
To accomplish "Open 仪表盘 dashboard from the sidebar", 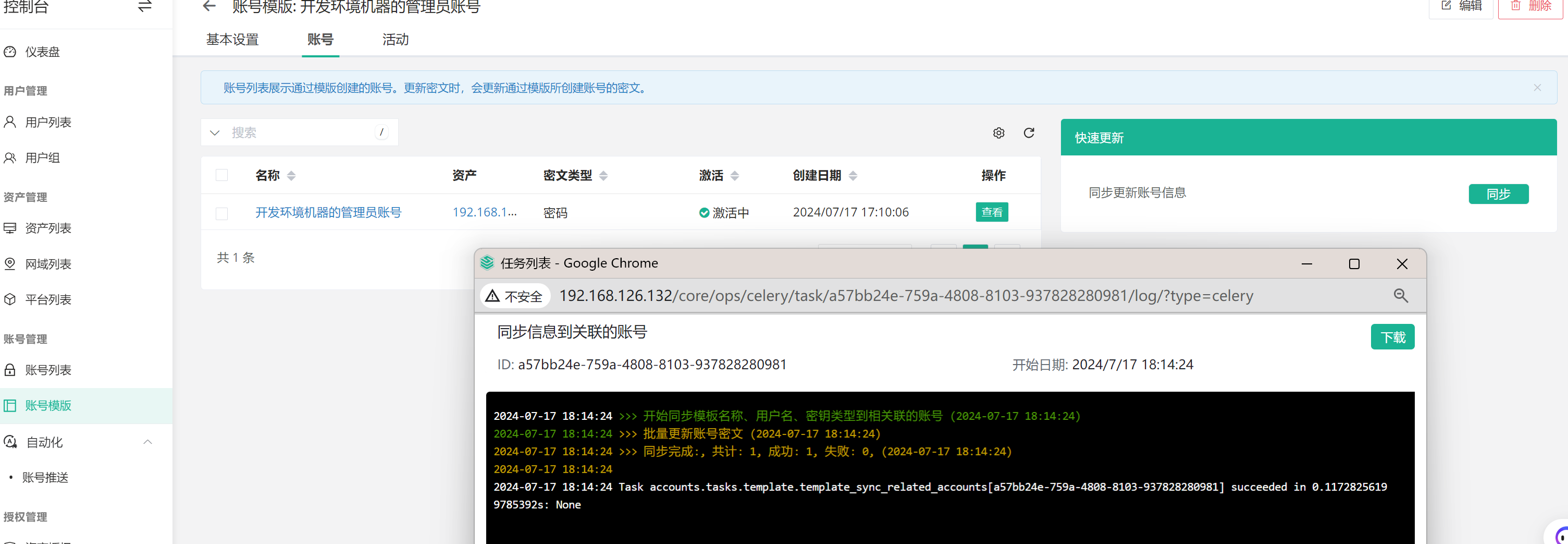I will point(42,52).
